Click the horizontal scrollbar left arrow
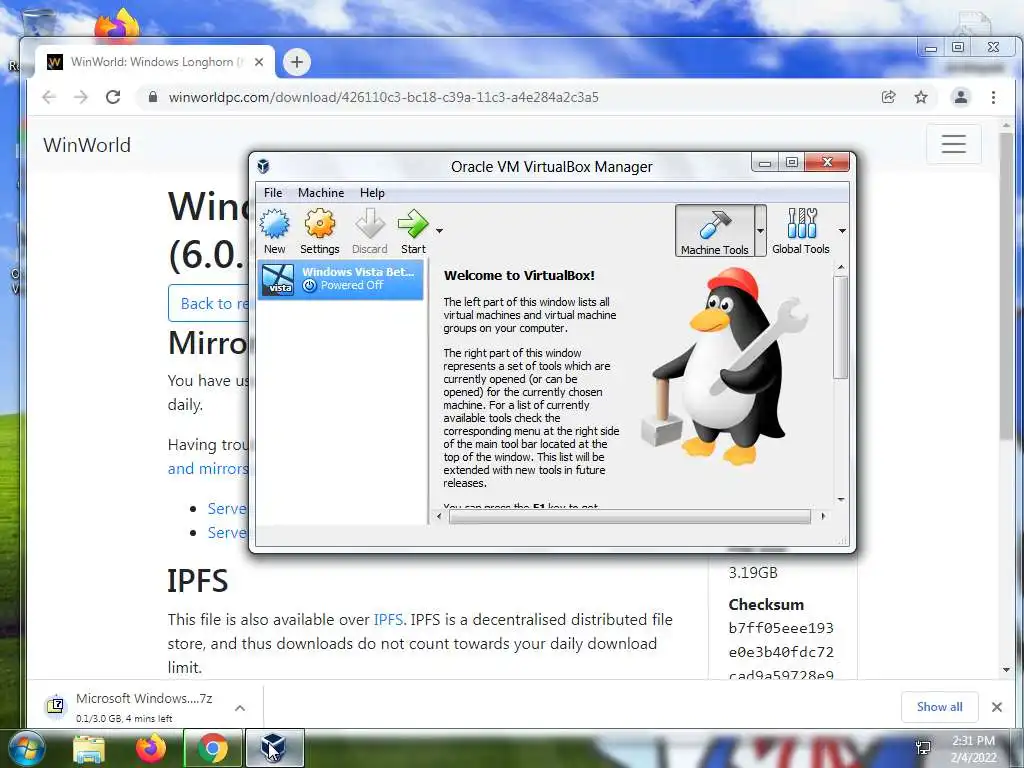This screenshot has height=768, width=1024. 439,517
